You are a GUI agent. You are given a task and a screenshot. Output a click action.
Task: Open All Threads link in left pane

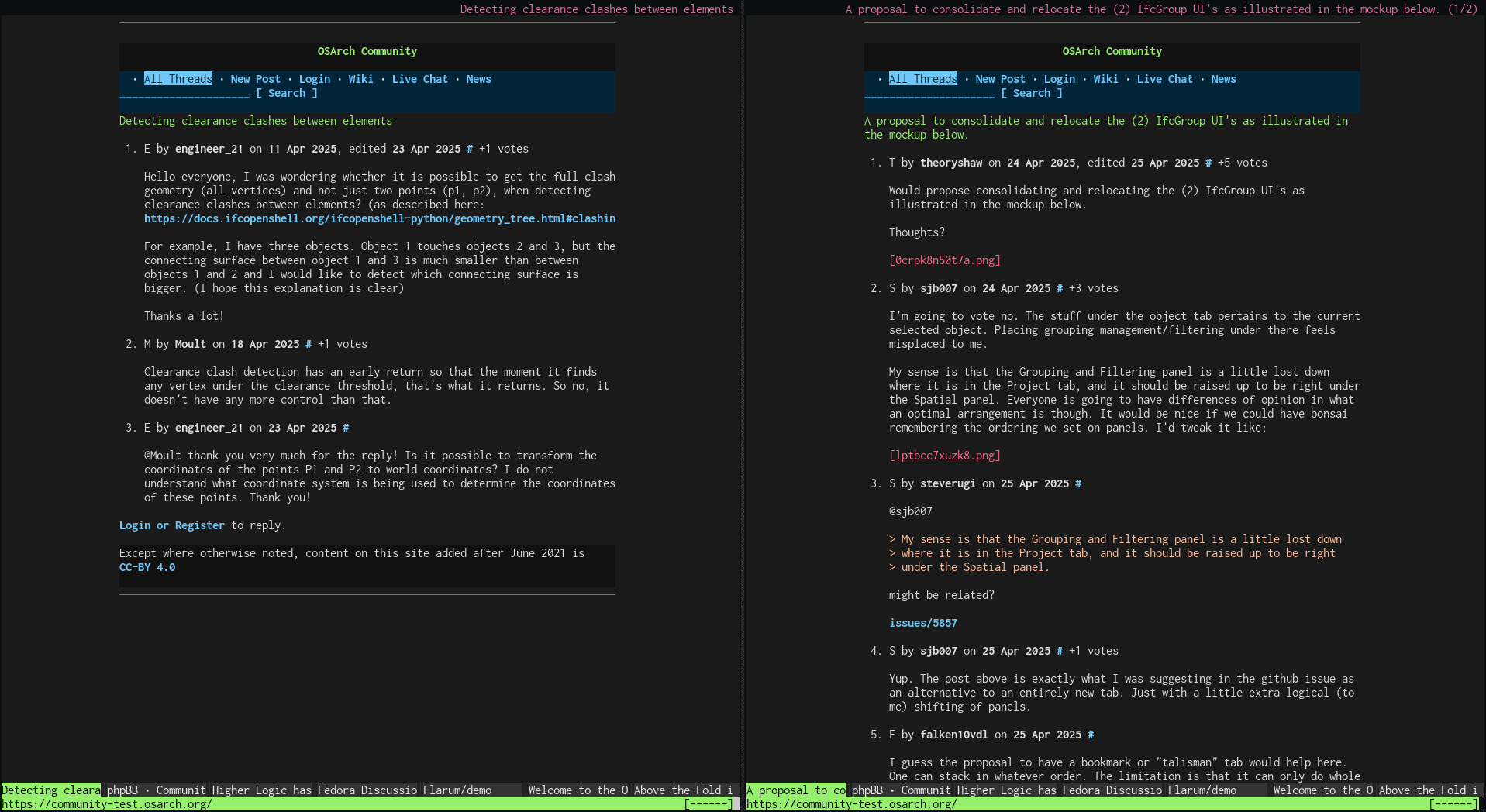pyautogui.click(x=178, y=79)
